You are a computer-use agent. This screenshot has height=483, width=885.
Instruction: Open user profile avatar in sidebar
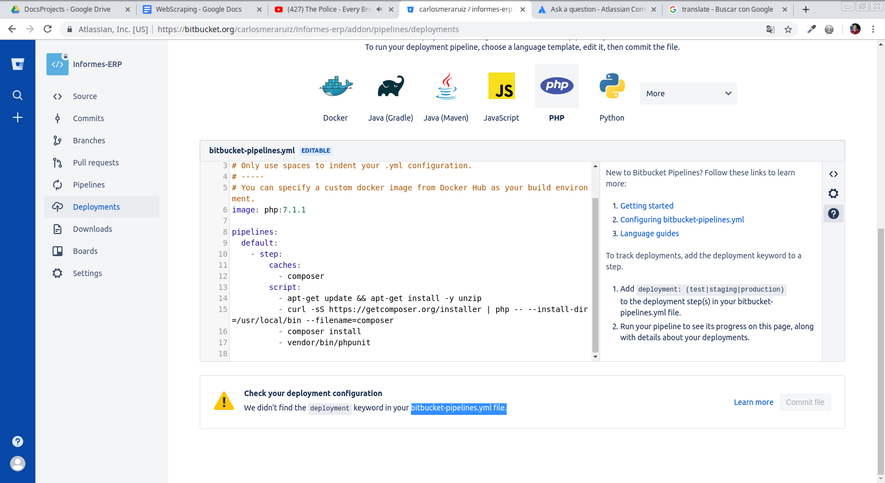coord(17,464)
